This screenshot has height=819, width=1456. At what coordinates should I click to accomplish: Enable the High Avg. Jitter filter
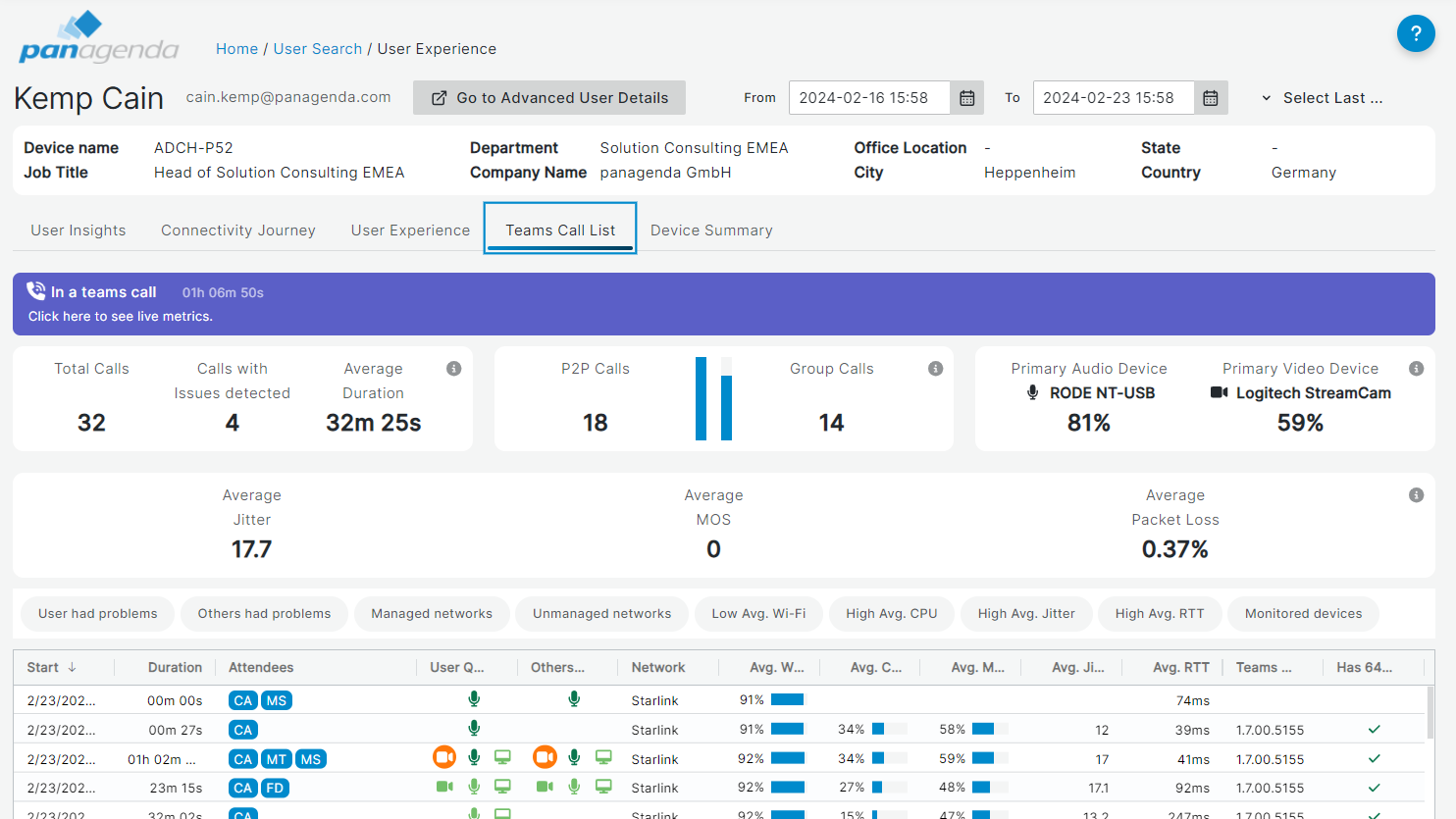(x=1026, y=614)
